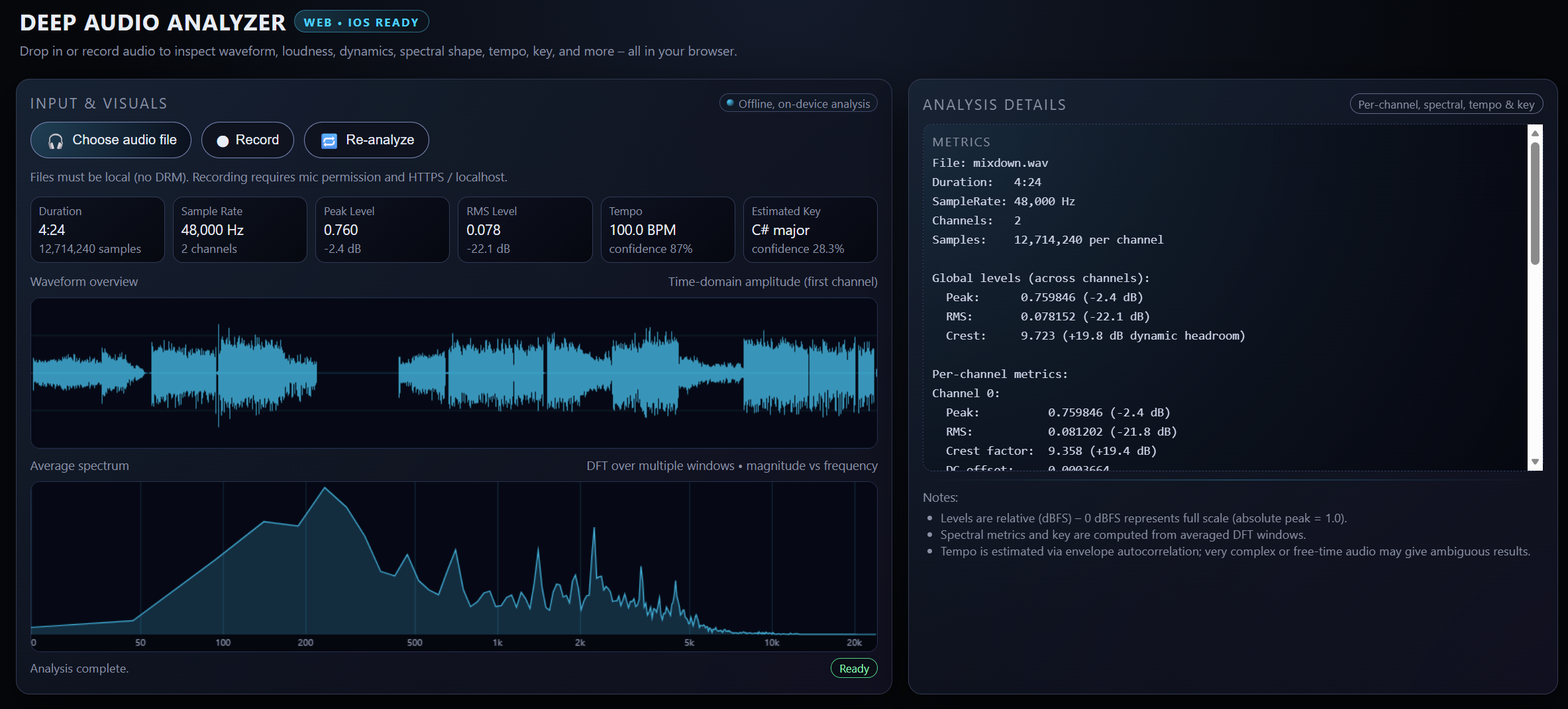Click the green Ready status badge
The image size is (1568, 709).
pyautogui.click(x=853, y=669)
